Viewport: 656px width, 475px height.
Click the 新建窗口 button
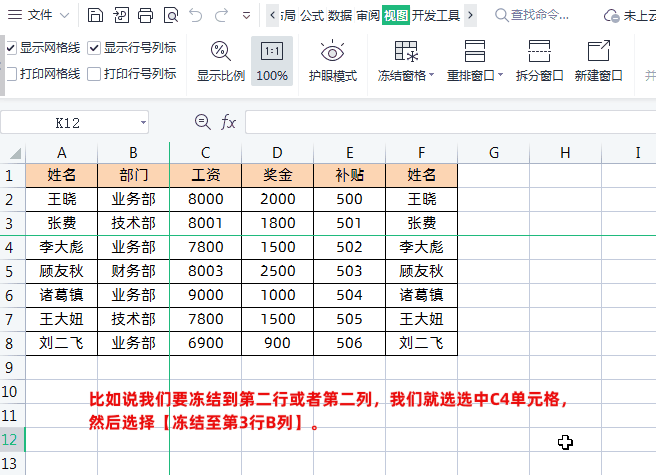[598, 61]
